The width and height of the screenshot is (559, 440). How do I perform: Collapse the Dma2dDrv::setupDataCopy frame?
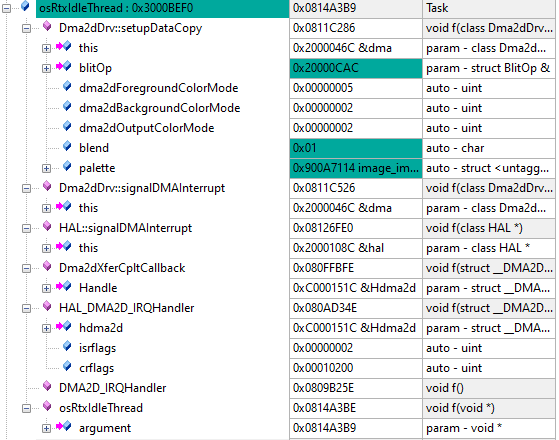(x=26, y=28)
